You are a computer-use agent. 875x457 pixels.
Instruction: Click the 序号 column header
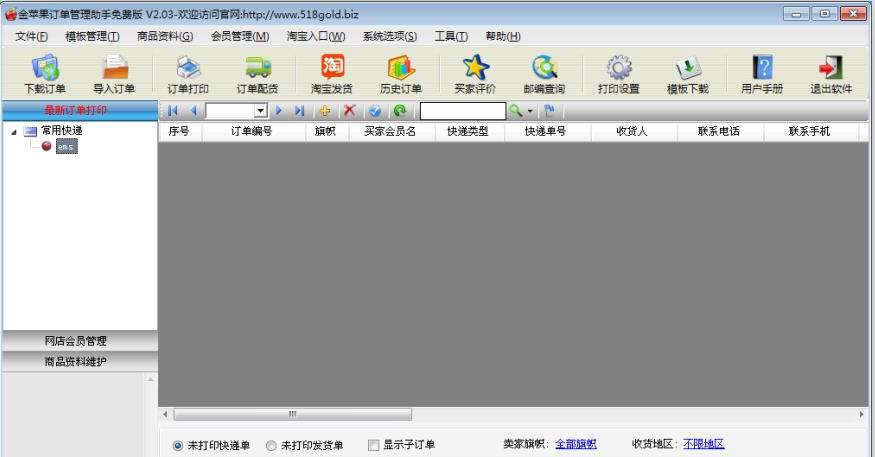[x=180, y=131]
